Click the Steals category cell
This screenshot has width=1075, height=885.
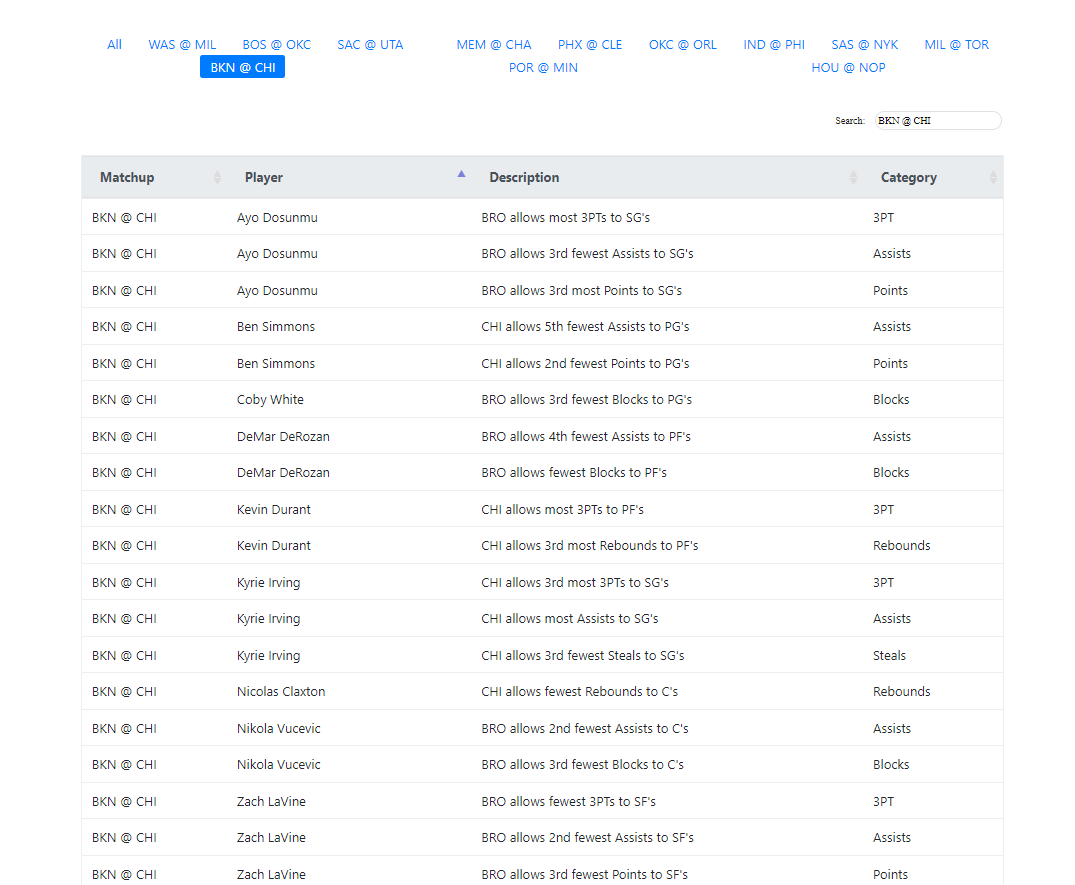pyautogui.click(x=889, y=655)
